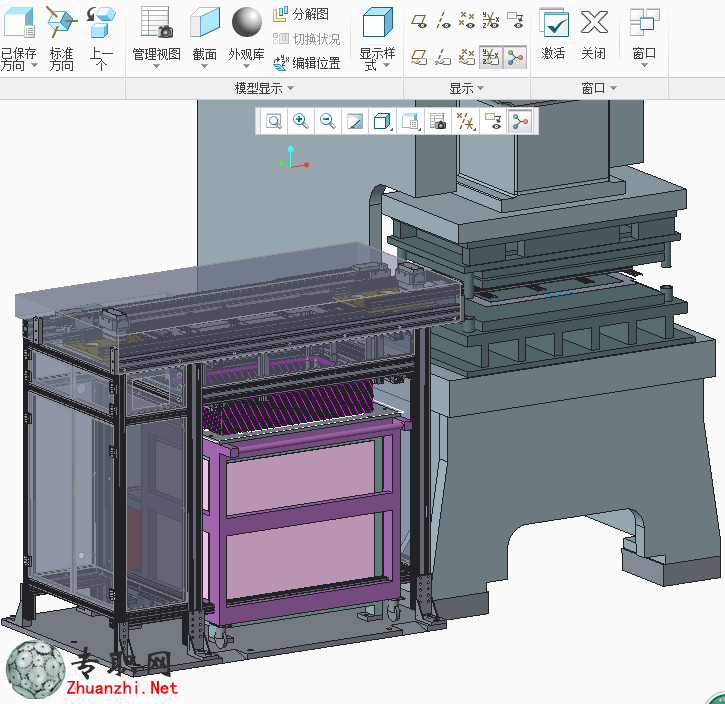The image size is (725, 704).
Task: Open the Manage Views (管理视图) icon
Action: [156, 22]
